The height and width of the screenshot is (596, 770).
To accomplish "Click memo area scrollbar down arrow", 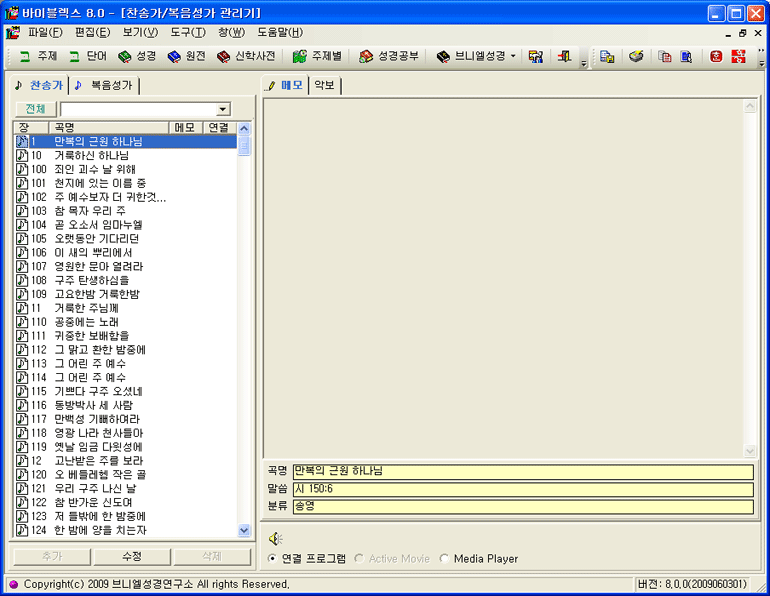I will tap(750, 451).
